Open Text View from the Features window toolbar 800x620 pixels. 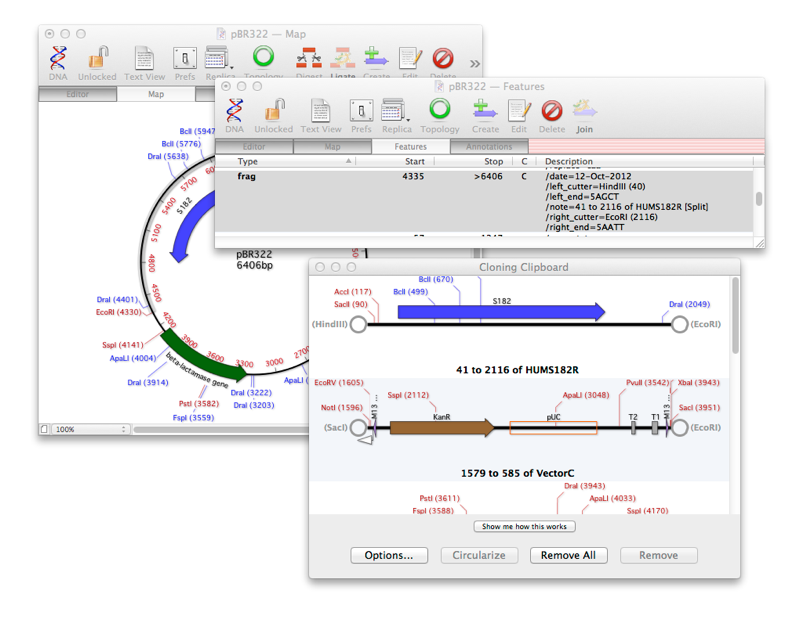click(x=320, y=113)
